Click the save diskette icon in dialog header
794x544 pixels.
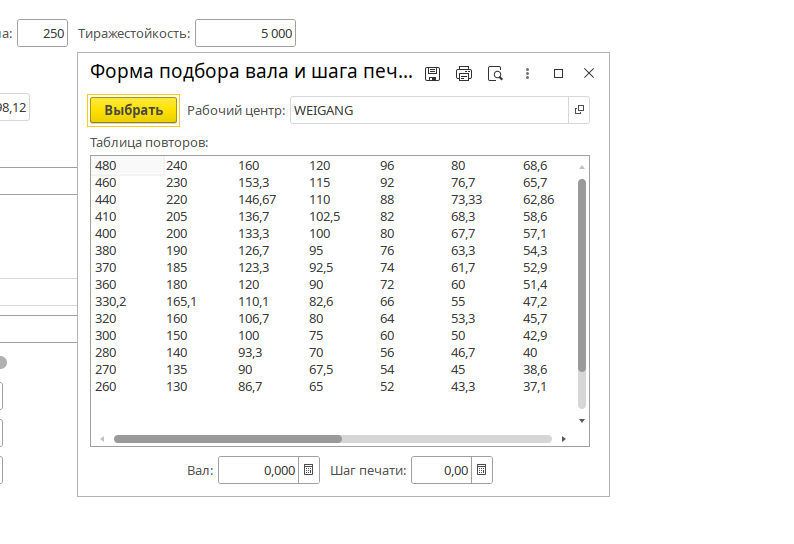point(433,73)
